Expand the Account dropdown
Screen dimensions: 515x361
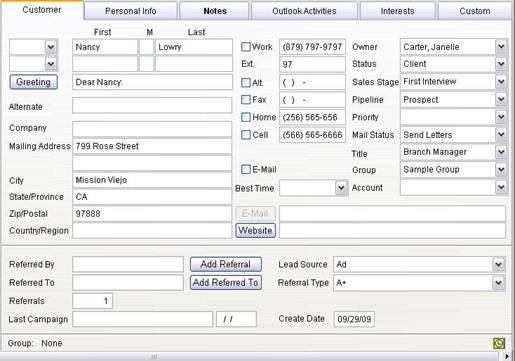[x=501, y=187]
